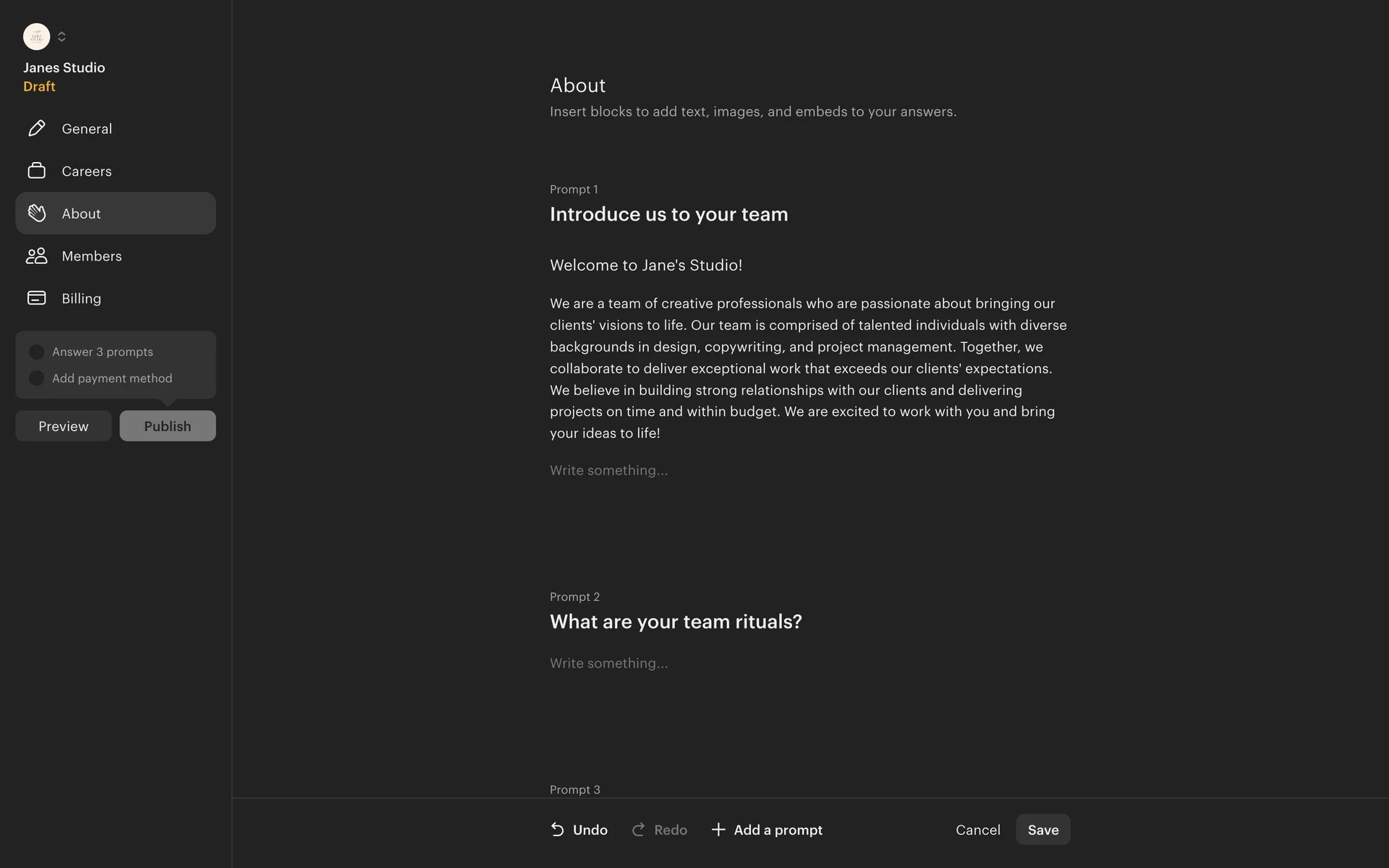Image resolution: width=1389 pixels, height=868 pixels.
Task: Go to the Billing section
Action: [82, 298]
